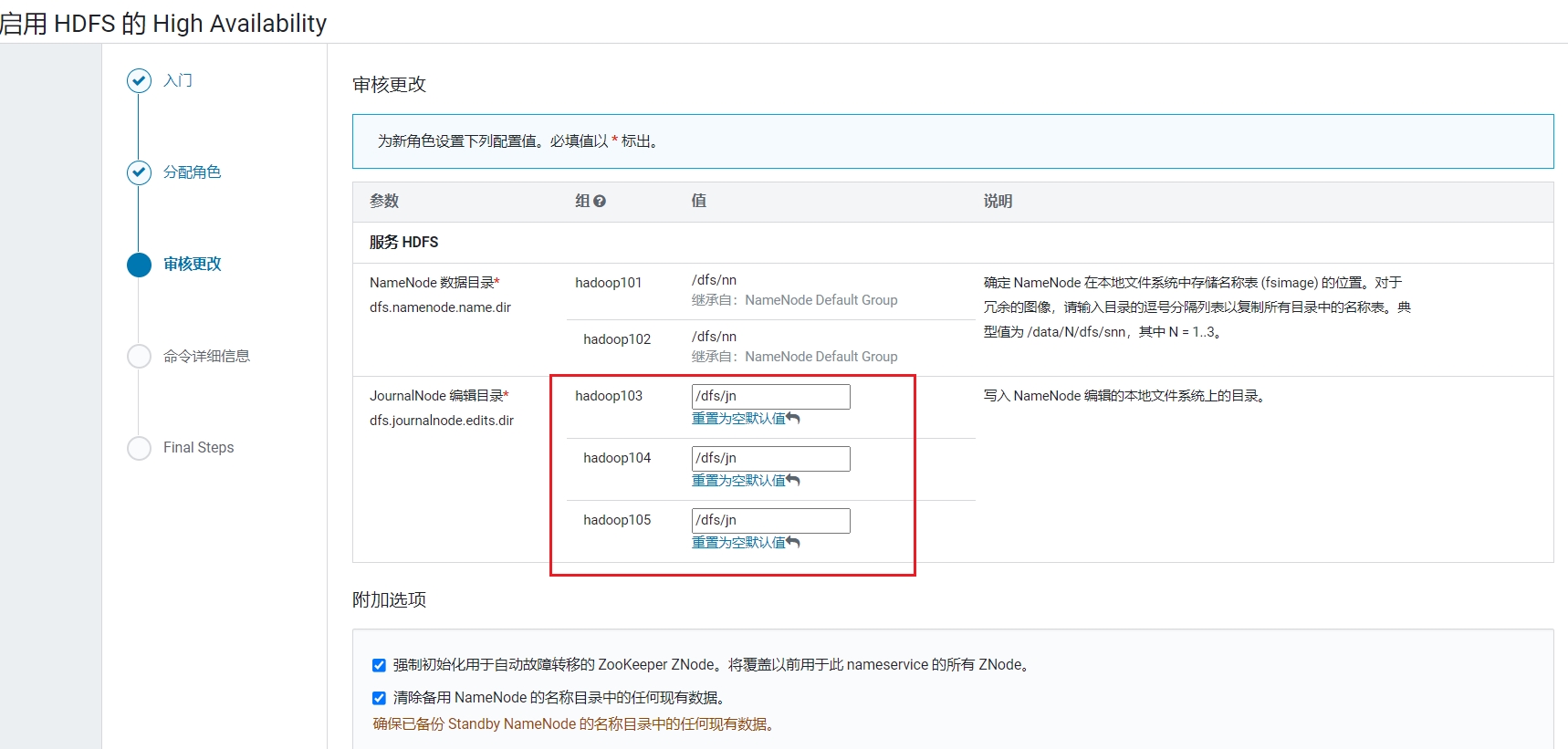
Task: Edit the JournalNode directory for hadoop103
Action: [x=771, y=397]
